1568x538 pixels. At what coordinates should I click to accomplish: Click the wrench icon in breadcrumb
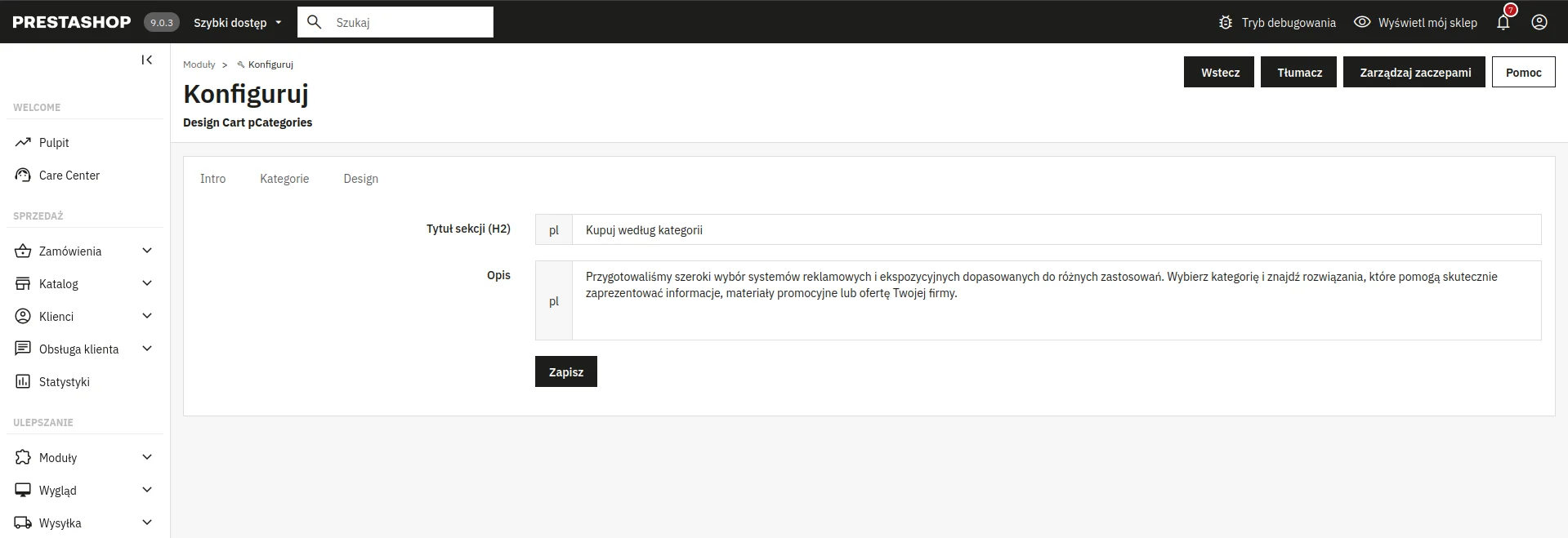coord(241,64)
